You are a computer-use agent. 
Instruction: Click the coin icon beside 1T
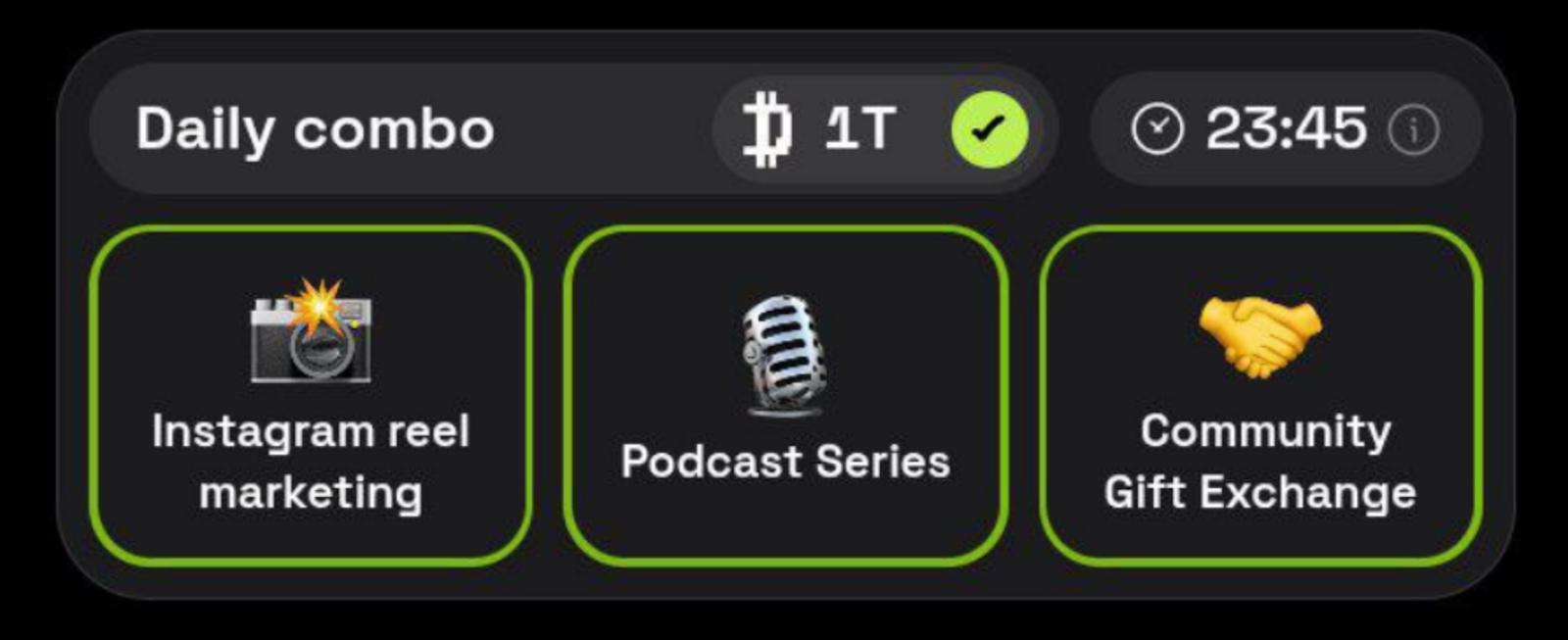pyautogui.click(x=766, y=129)
